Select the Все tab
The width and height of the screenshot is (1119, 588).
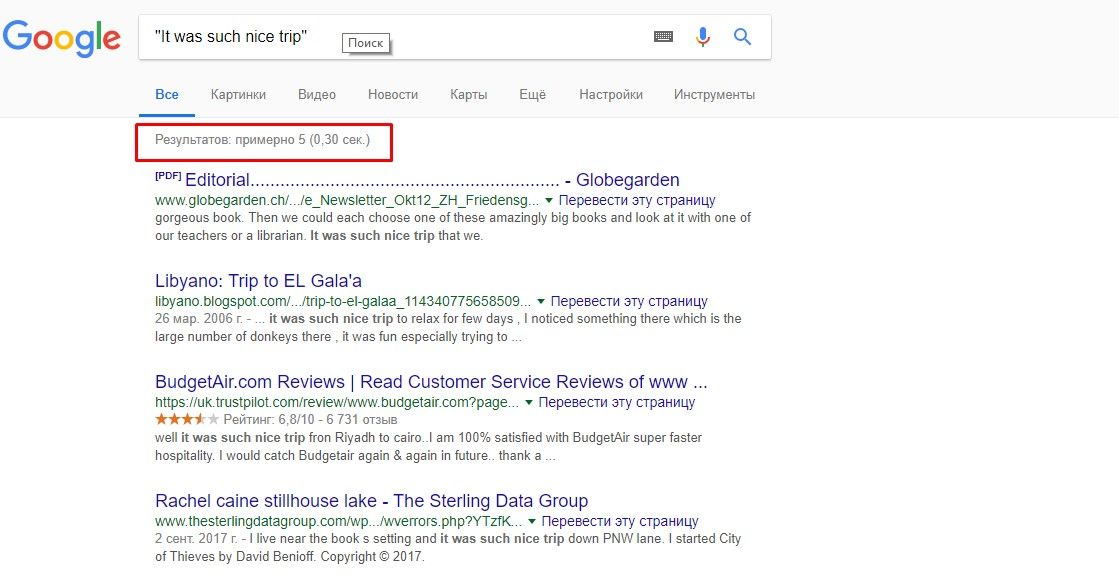click(167, 94)
